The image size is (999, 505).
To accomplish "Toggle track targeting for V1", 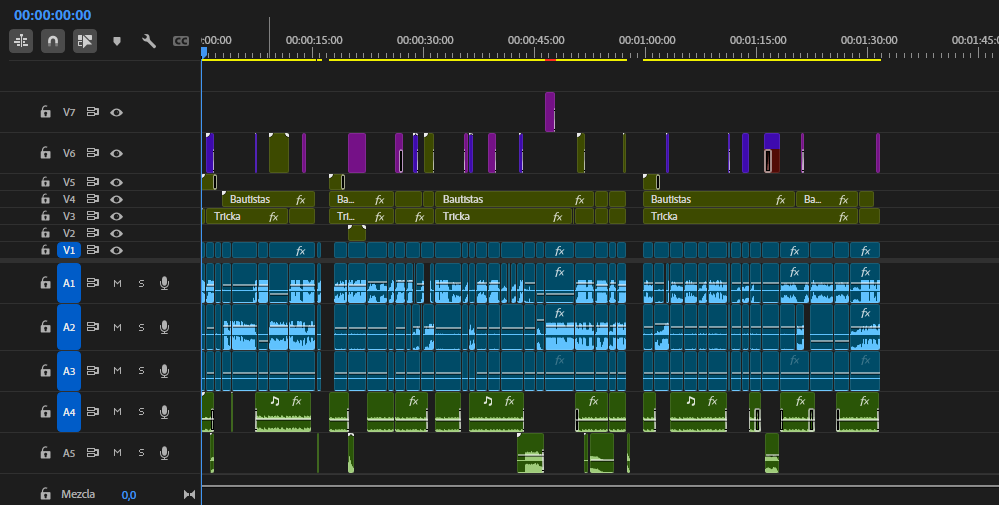I will click(69, 250).
